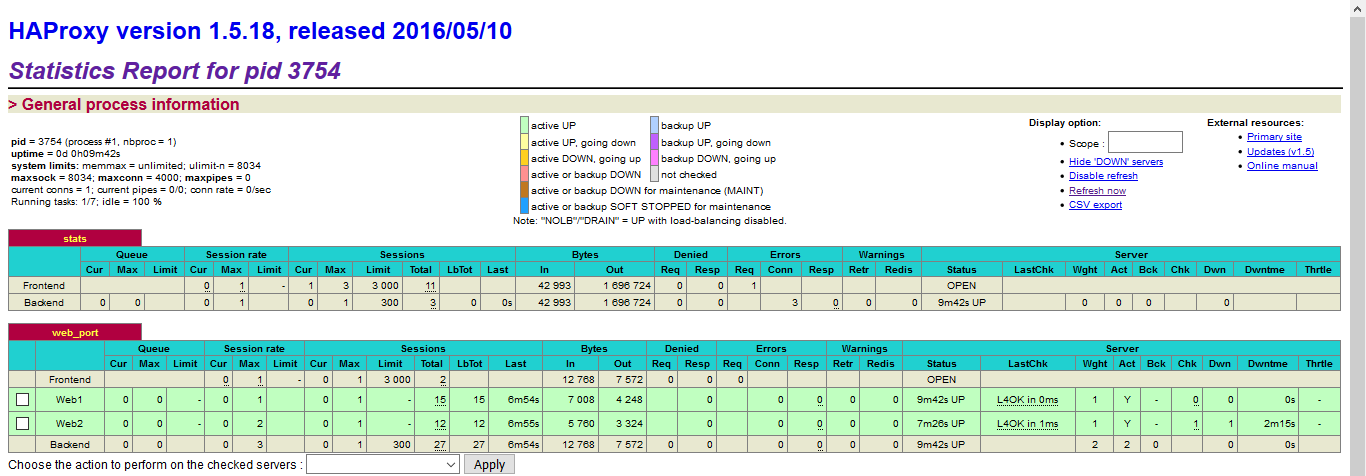The width and height of the screenshot is (1366, 476).
Task: Click into the Scope input field
Action: pyautogui.click(x=1145, y=143)
